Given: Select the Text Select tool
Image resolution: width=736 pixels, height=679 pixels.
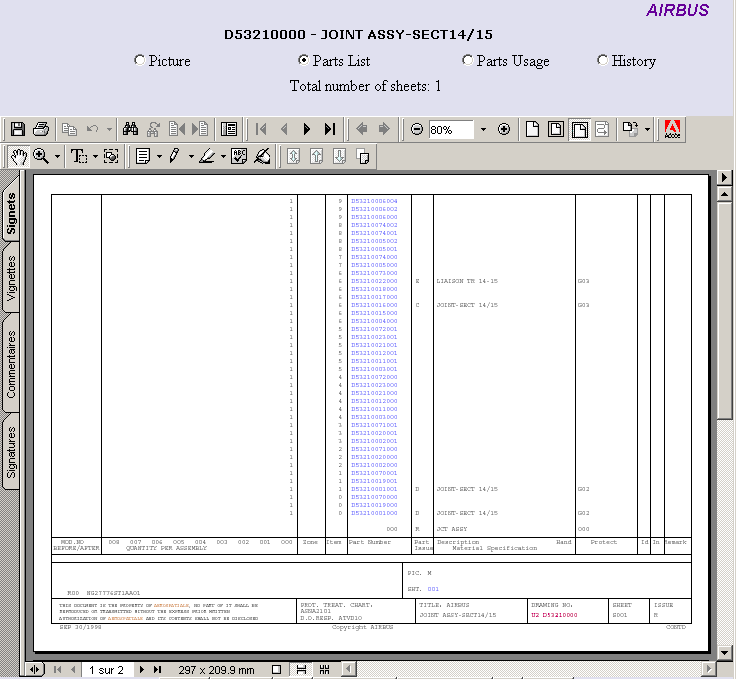Looking at the screenshot, I should point(79,156).
